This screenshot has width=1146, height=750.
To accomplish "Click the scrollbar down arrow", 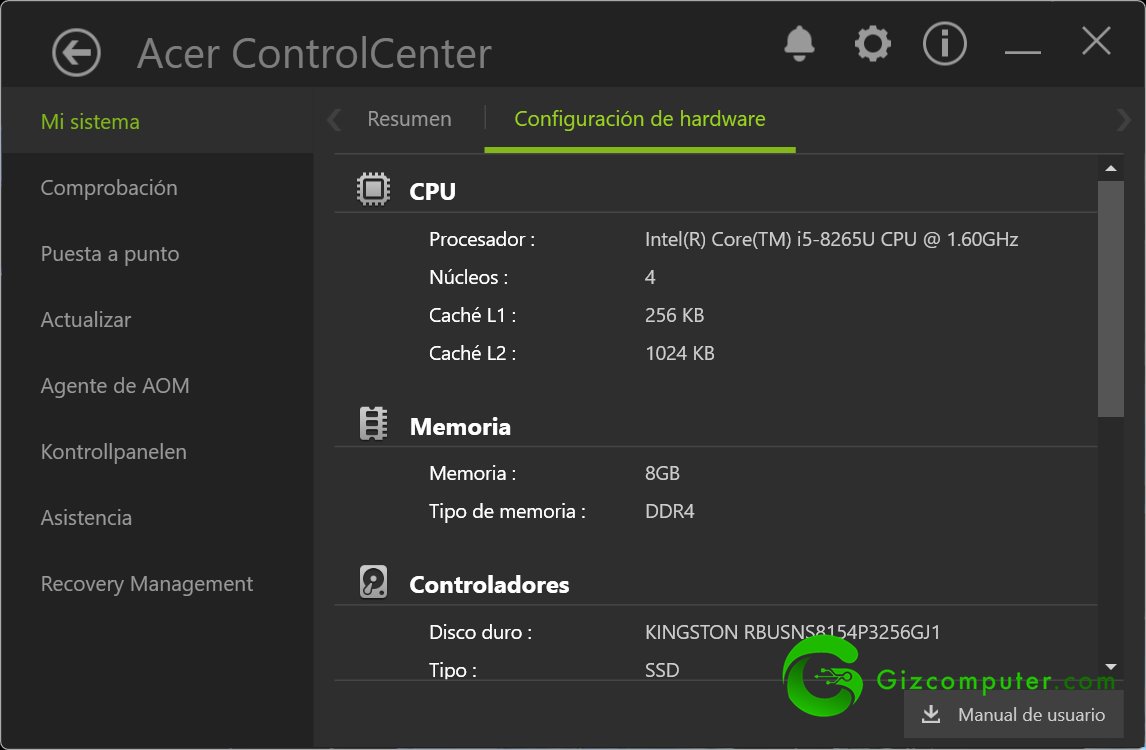I will click(x=1111, y=667).
